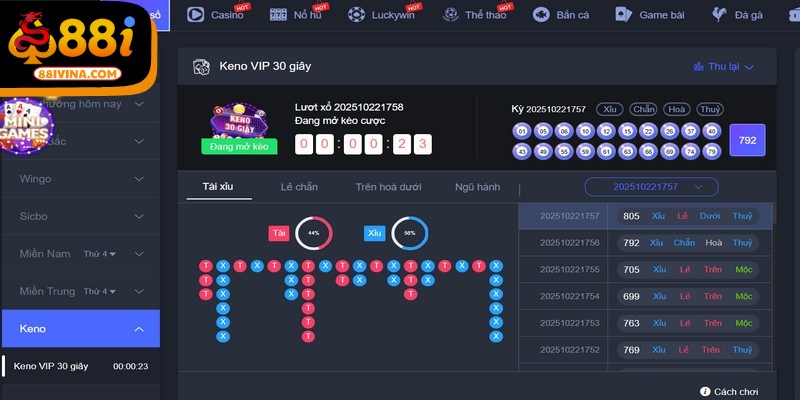Screen dimensions: 800x400
Task: Click the Nổ hũ slot icon
Action: click(274, 15)
